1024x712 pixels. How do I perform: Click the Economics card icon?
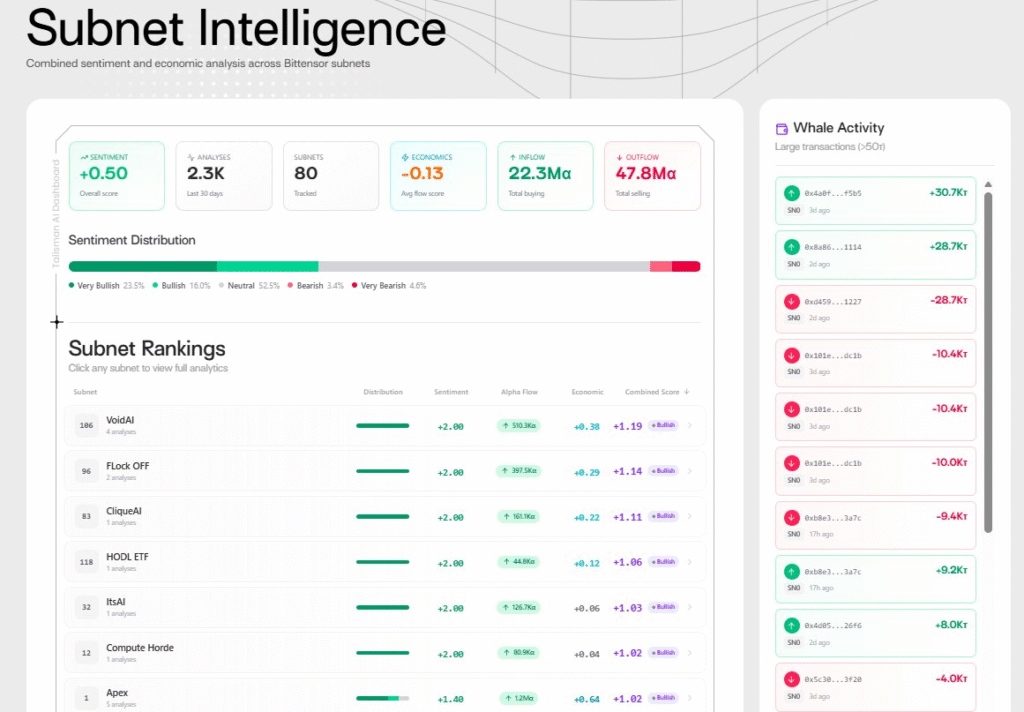pyautogui.click(x=405, y=157)
